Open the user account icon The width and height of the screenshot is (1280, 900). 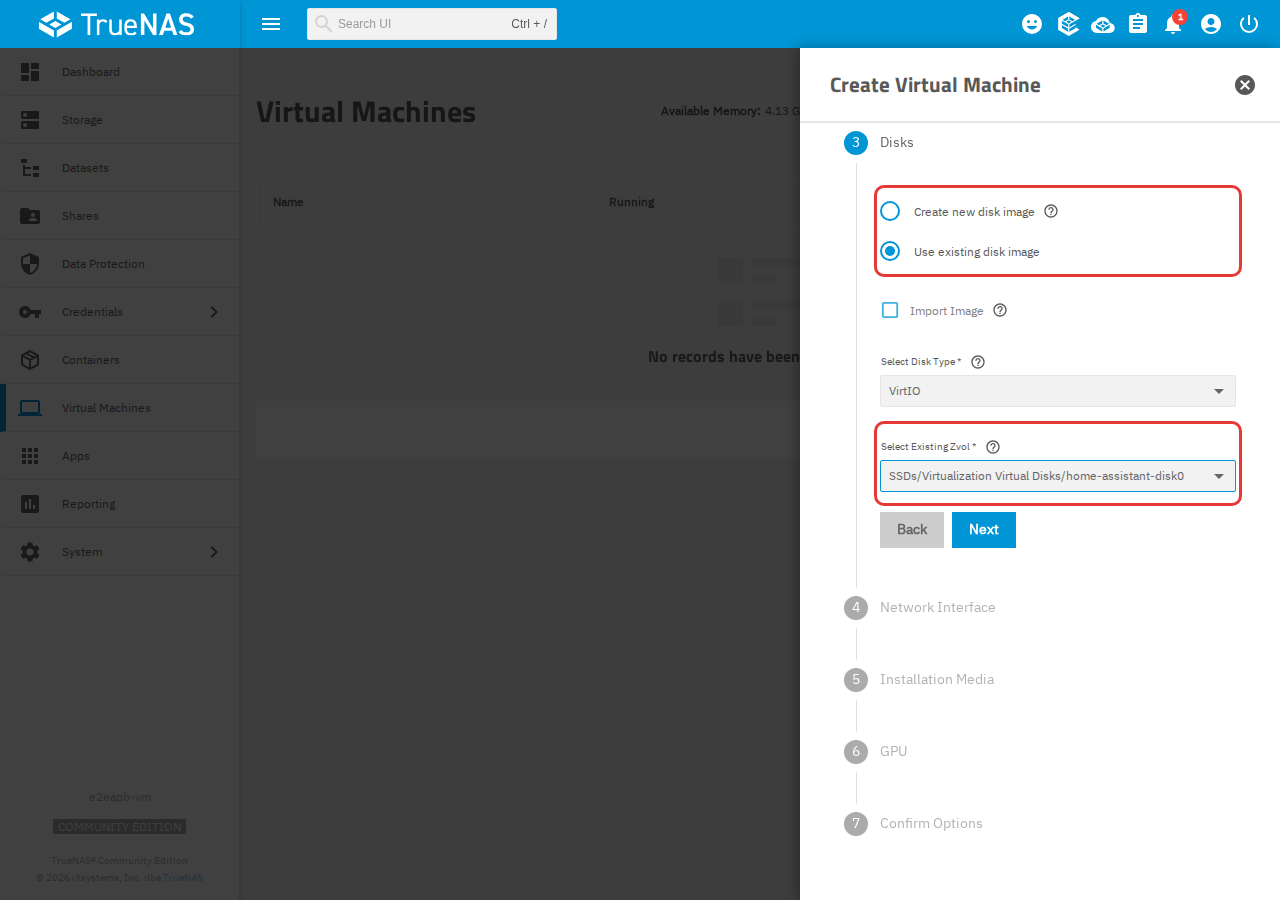pyautogui.click(x=1211, y=24)
